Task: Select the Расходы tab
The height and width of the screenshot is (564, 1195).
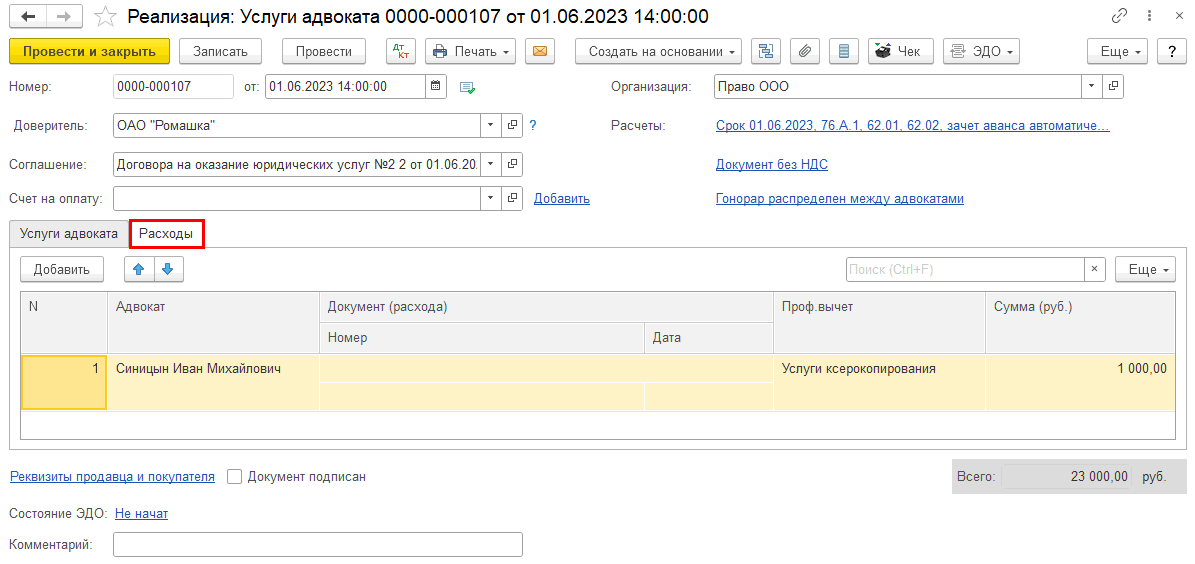Action: [x=166, y=233]
